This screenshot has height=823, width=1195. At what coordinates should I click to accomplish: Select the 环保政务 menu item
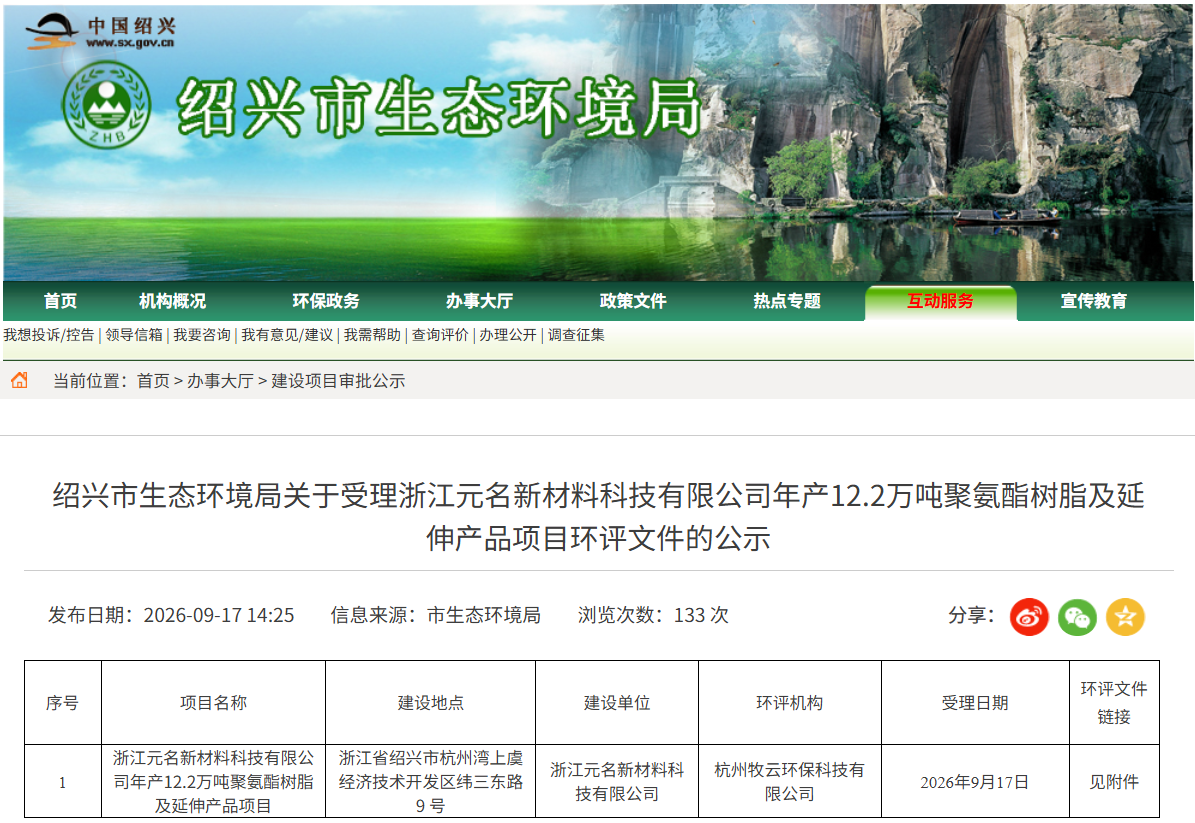(x=326, y=301)
